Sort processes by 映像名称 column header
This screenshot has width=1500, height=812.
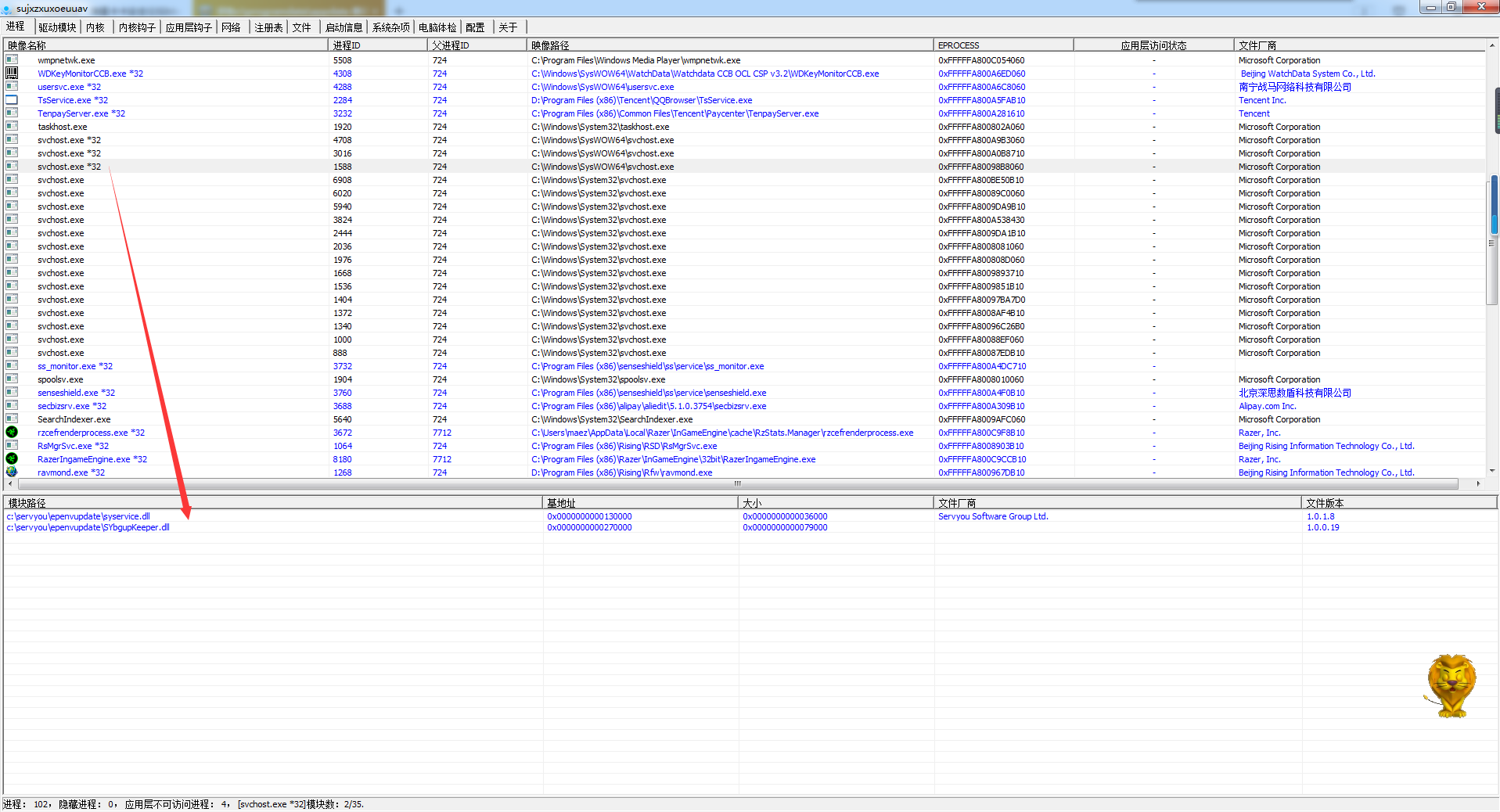[166, 45]
